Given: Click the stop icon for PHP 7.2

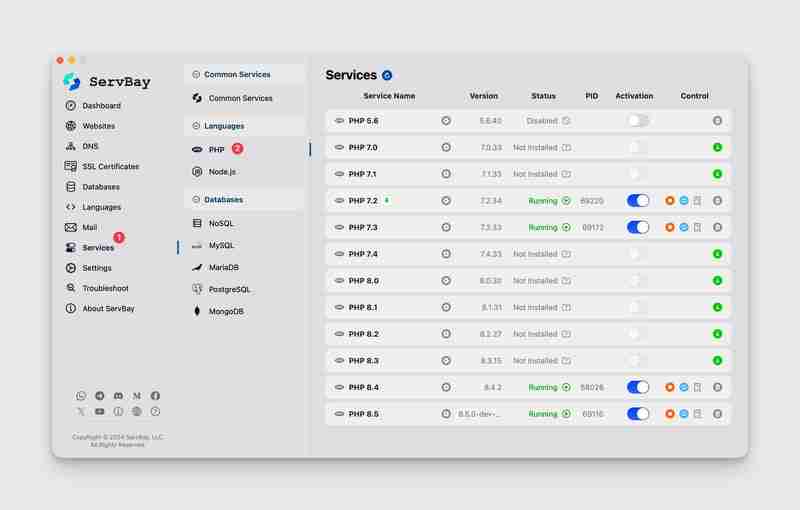Looking at the screenshot, I should tap(670, 201).
